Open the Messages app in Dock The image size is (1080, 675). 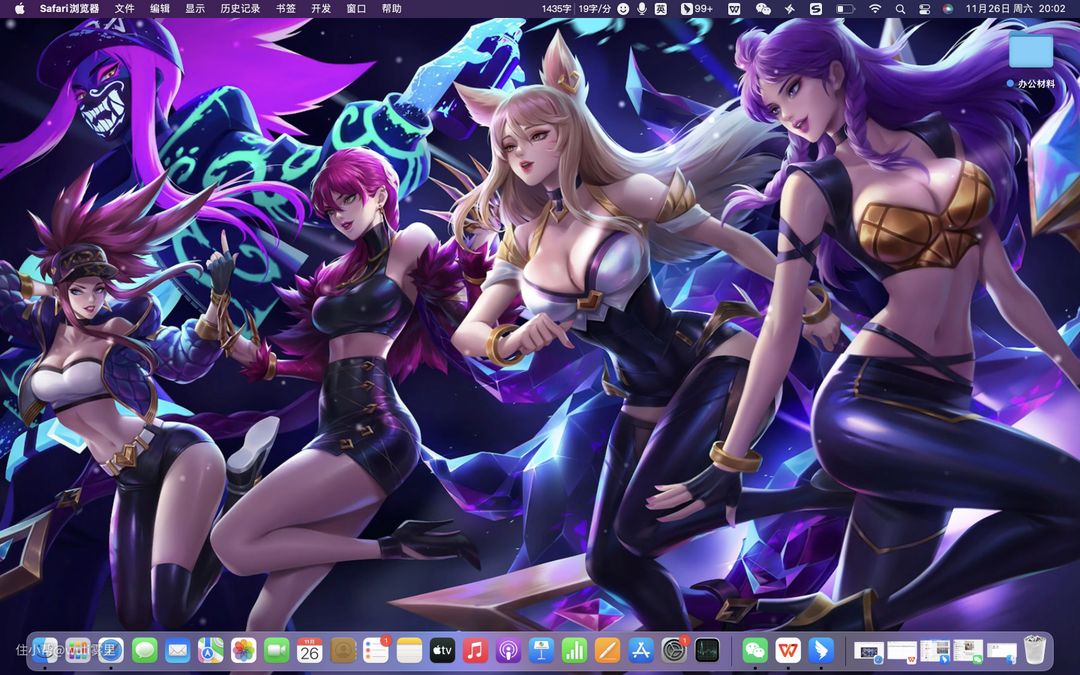[145, 650]
